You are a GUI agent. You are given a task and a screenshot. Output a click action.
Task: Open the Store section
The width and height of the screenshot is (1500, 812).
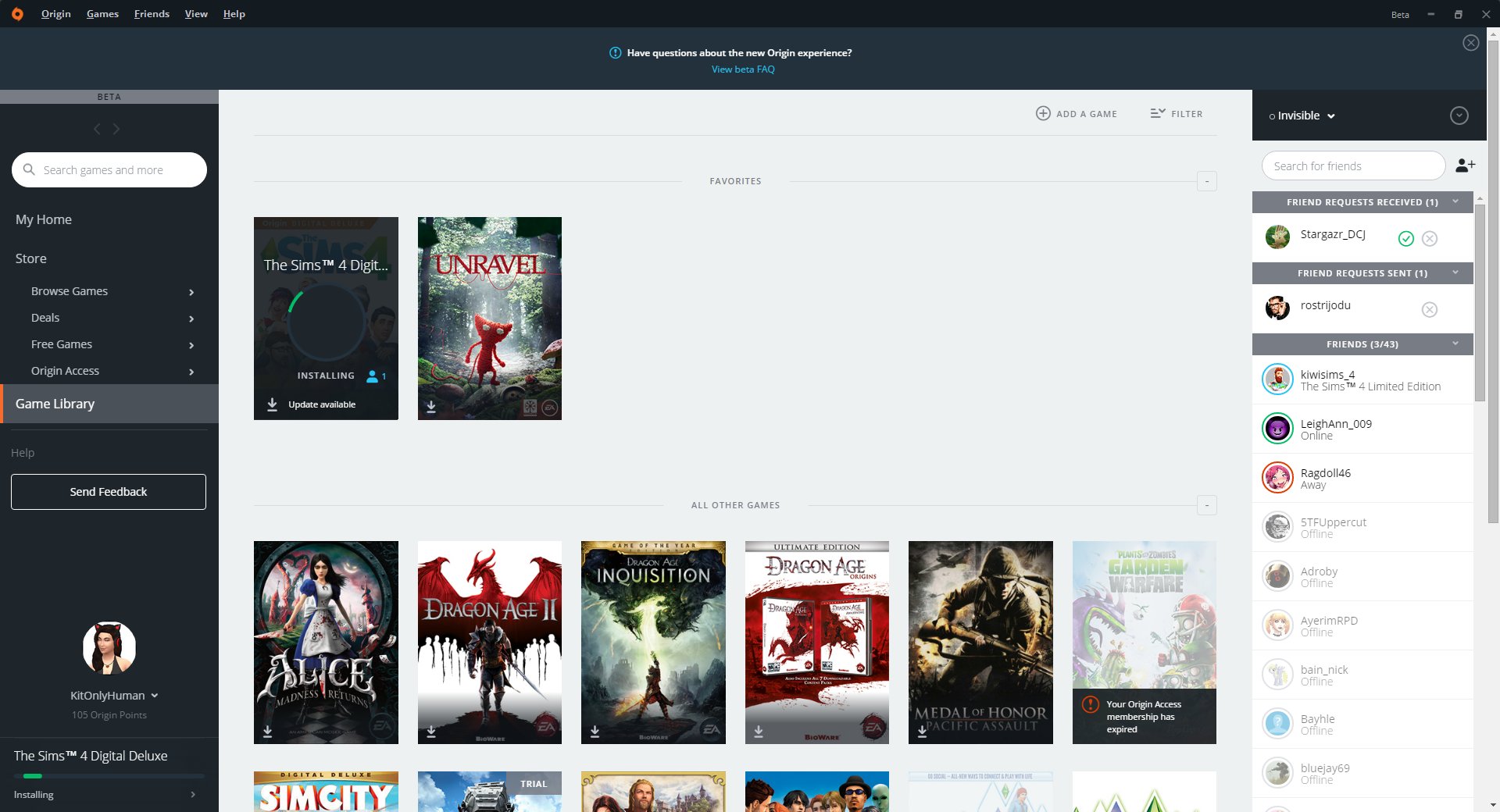31,258
